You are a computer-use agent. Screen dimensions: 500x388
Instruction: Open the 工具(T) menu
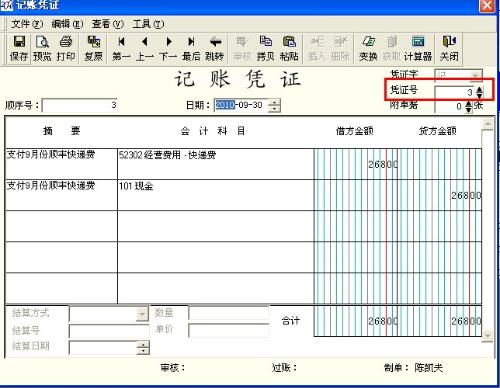pos(148,24)
